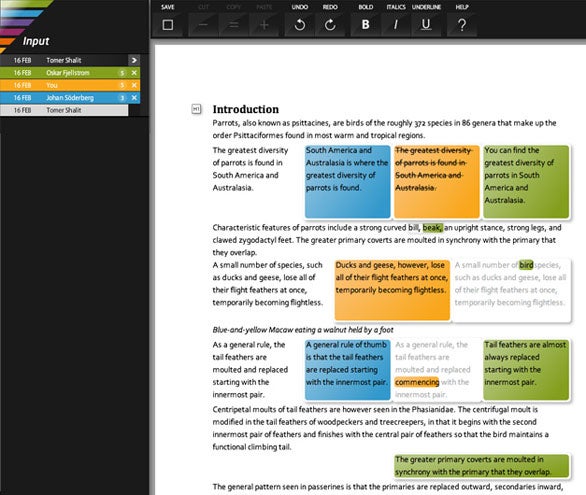This screenshot has height=495, width=586.
Task: Expand the top Tomer Shalit row arrow
Action: tap(134, 60)
